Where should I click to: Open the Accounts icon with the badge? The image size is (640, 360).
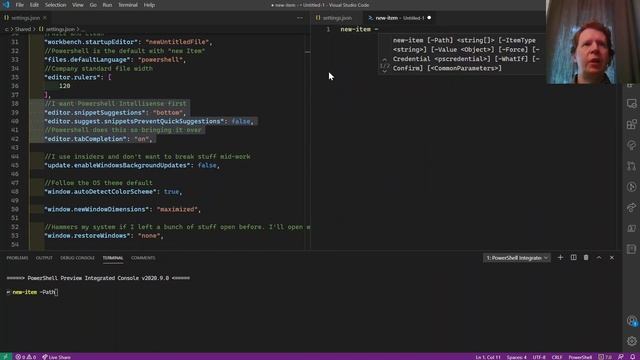[x=631, y=321]
